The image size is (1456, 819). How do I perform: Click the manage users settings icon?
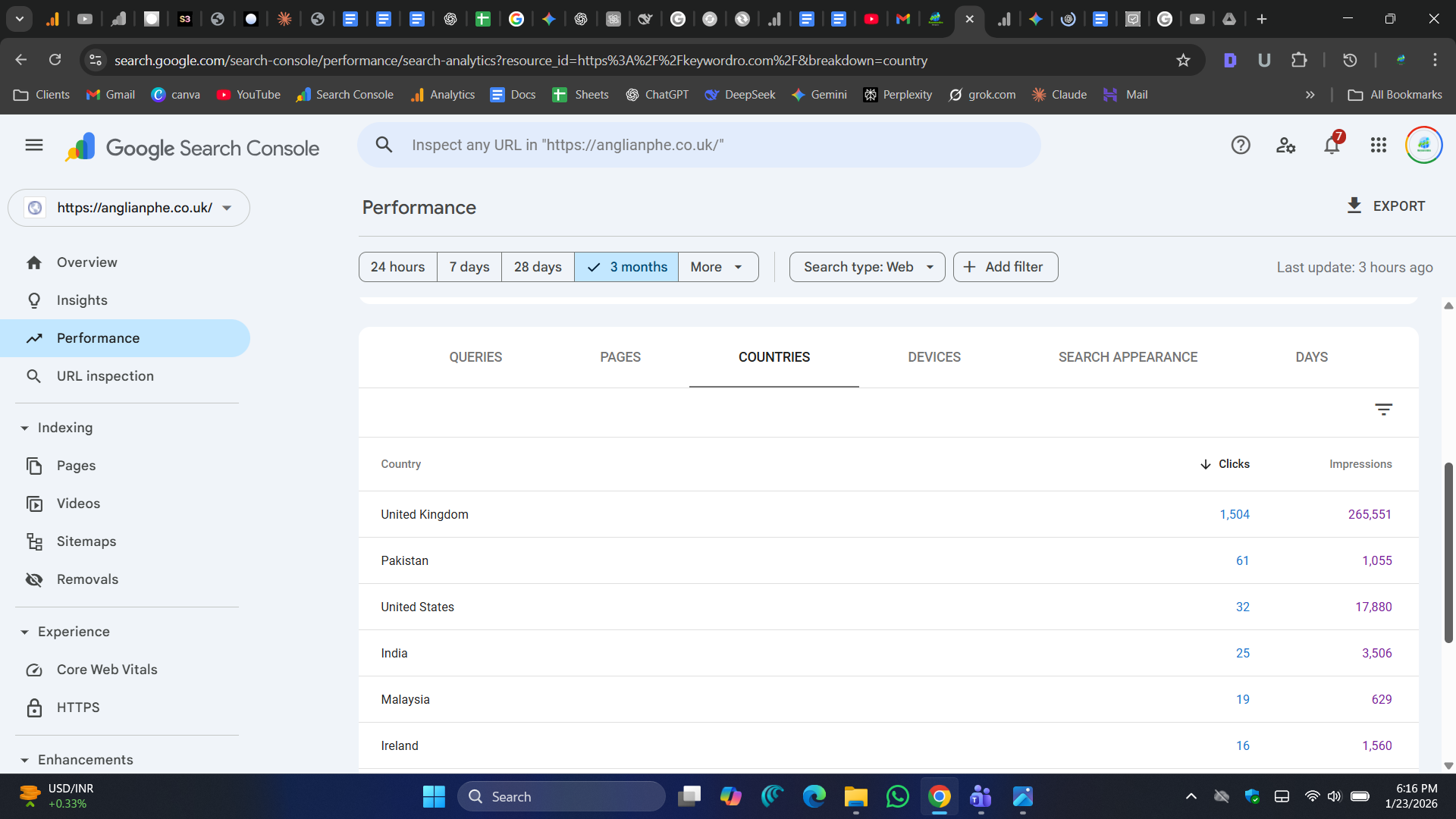(1285, 145)
